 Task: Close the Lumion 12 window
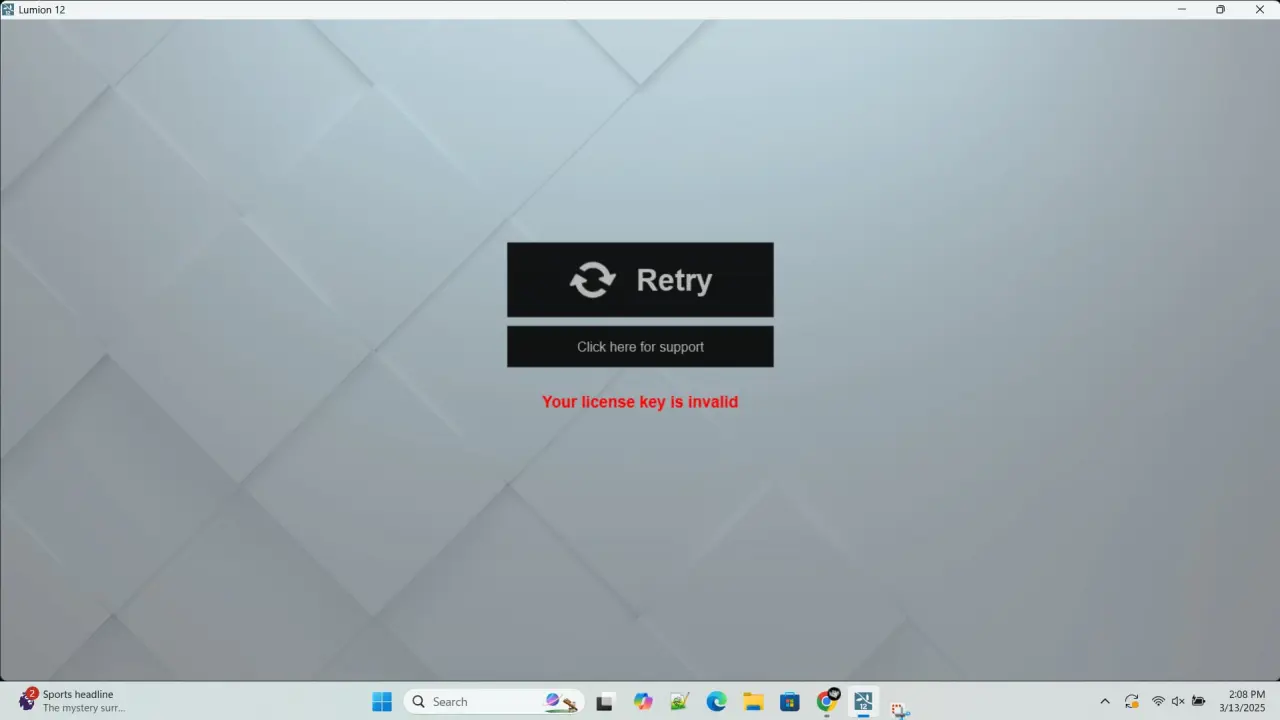pos(1260,9)
